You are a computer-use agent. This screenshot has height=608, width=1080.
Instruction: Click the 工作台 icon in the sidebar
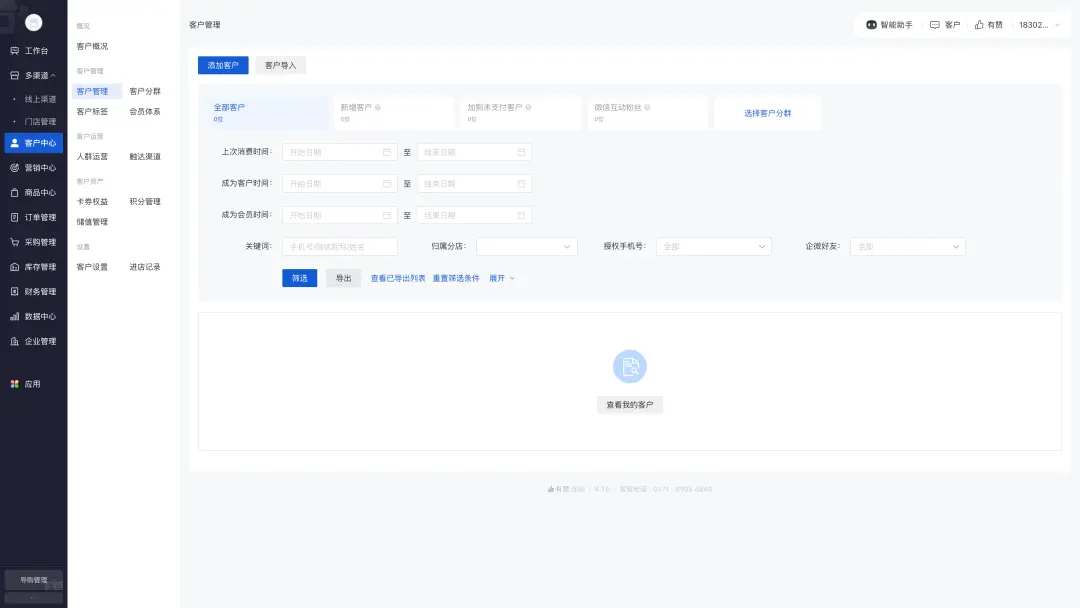[15, 50]
